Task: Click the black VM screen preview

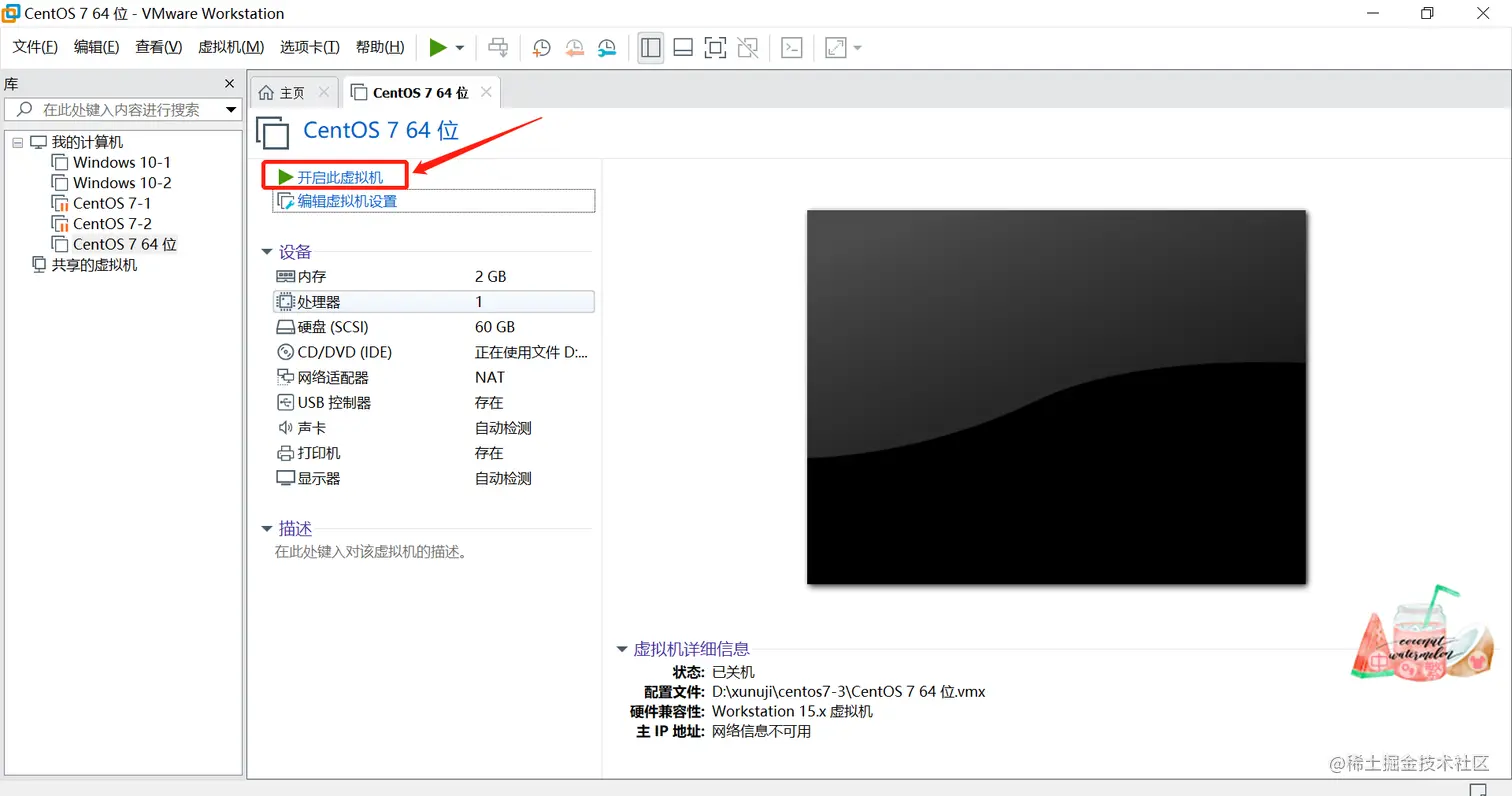Action: click(x=1056, y=397)
